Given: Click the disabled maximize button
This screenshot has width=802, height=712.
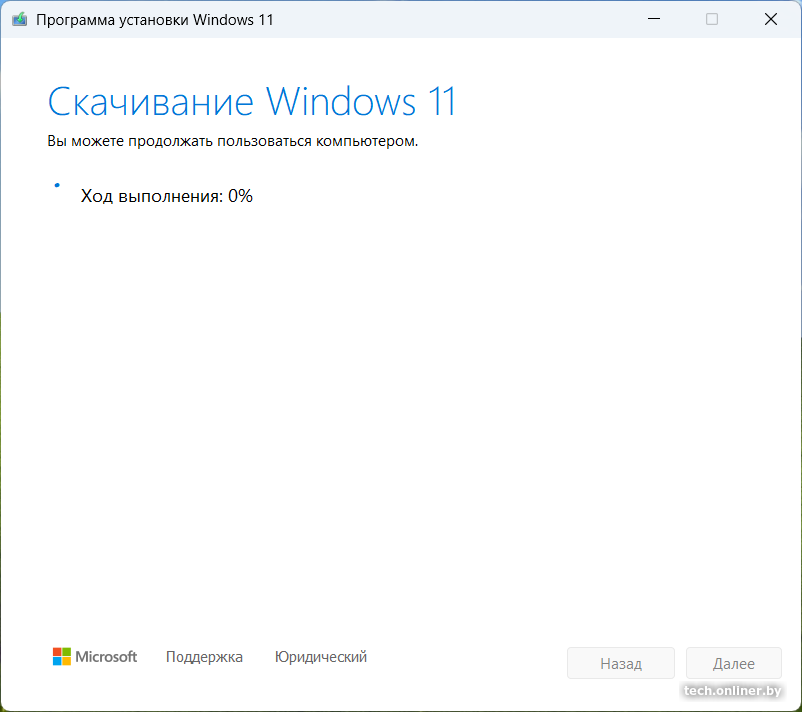Looking at the screenshot, I should [x=711, y=19].
